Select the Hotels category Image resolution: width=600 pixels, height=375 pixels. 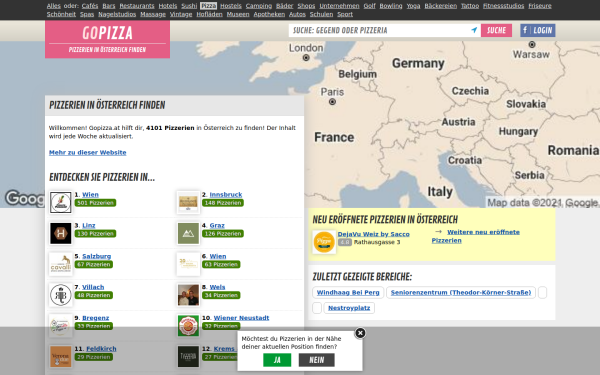(x=168, y=6)
